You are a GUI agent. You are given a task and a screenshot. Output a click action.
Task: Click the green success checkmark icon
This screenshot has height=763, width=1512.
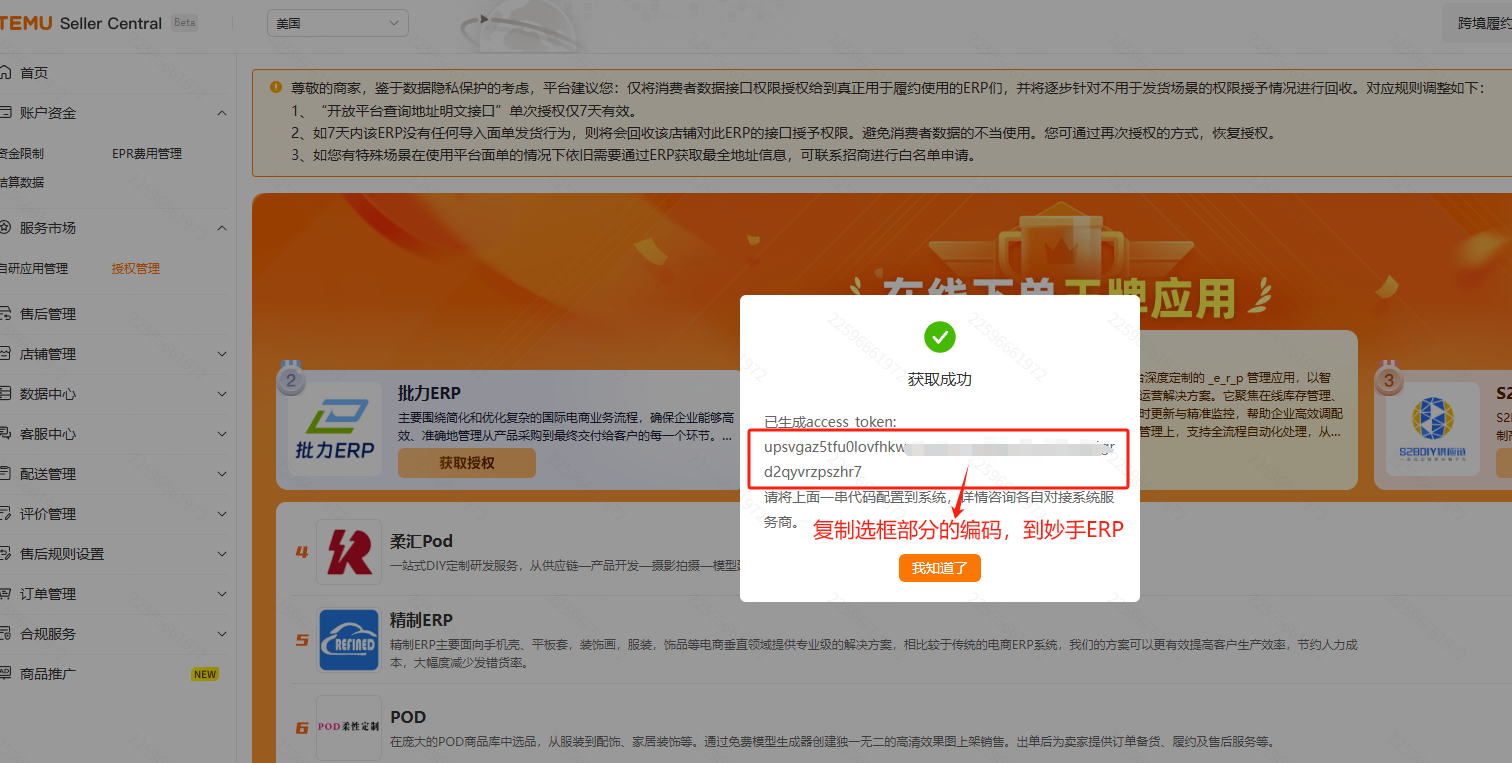point(940,337)
